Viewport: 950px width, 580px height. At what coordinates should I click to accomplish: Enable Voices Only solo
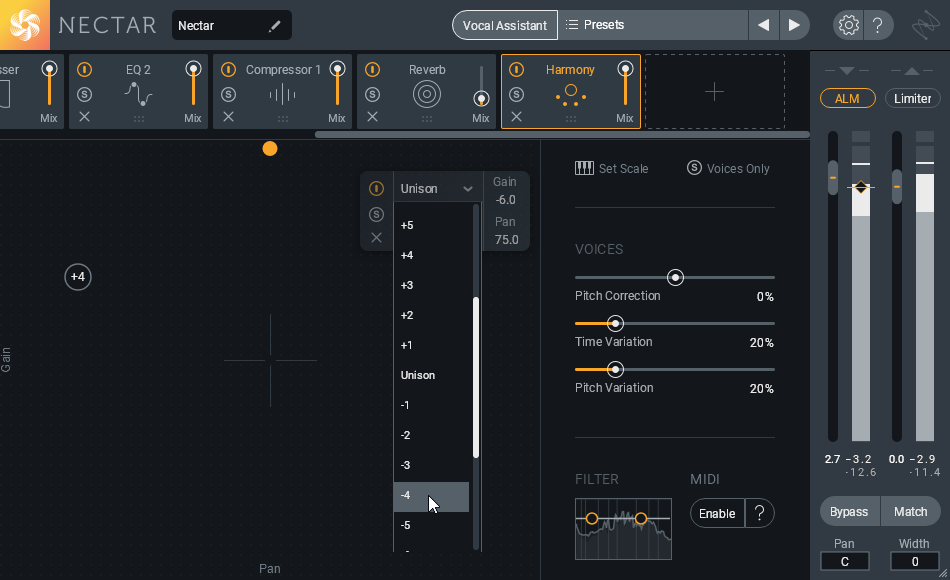click(694, 168)
